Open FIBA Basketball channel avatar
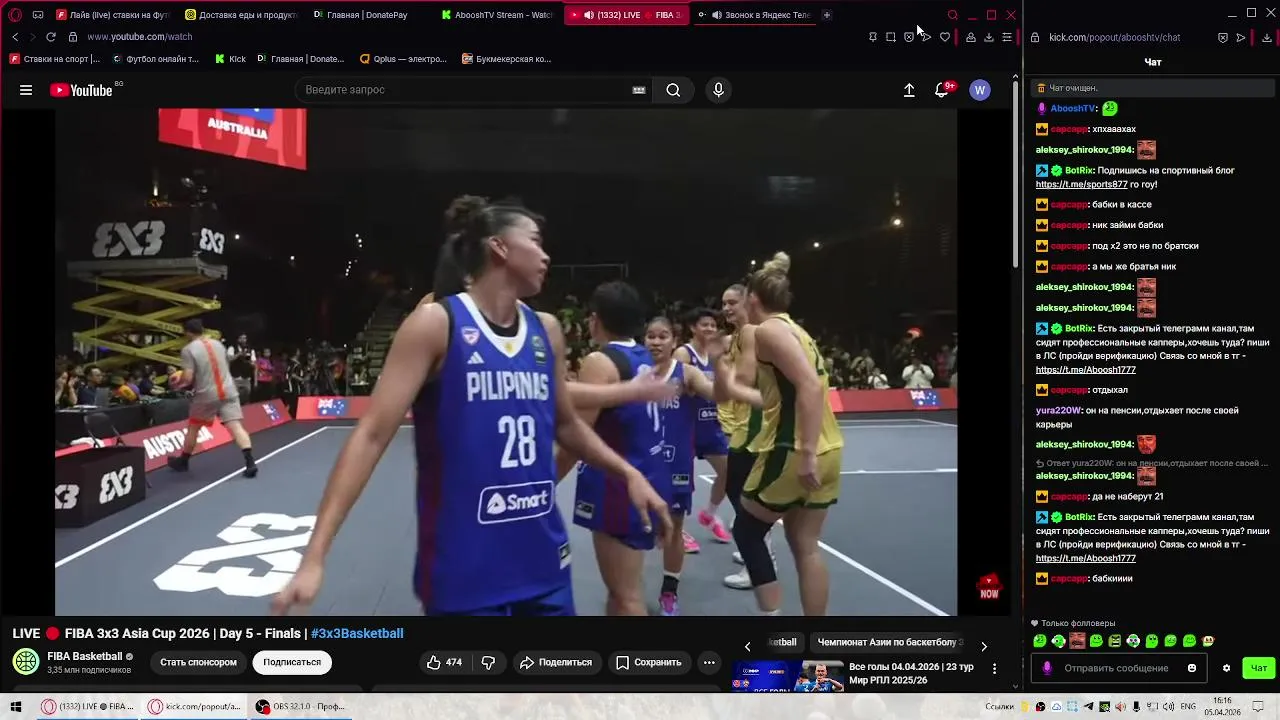The height and width of the screenshot is (720, 1280). [26, 662]
